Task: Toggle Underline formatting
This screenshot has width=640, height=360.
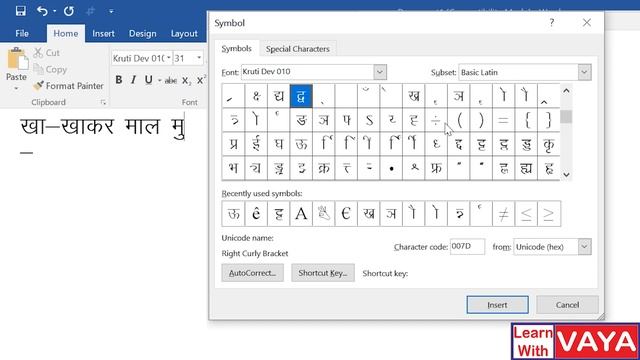Action: click(x=149, y=80)
